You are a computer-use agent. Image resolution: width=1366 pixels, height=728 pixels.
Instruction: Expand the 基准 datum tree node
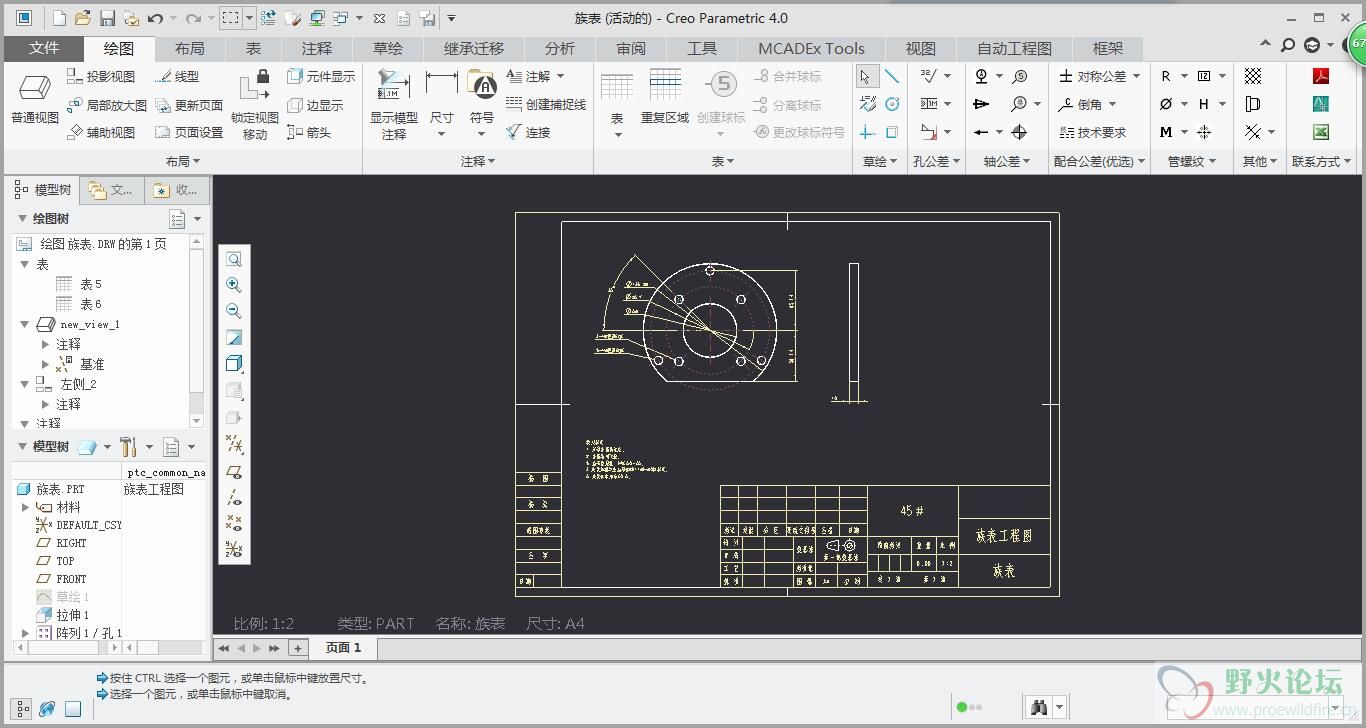(x=46, y=364)
